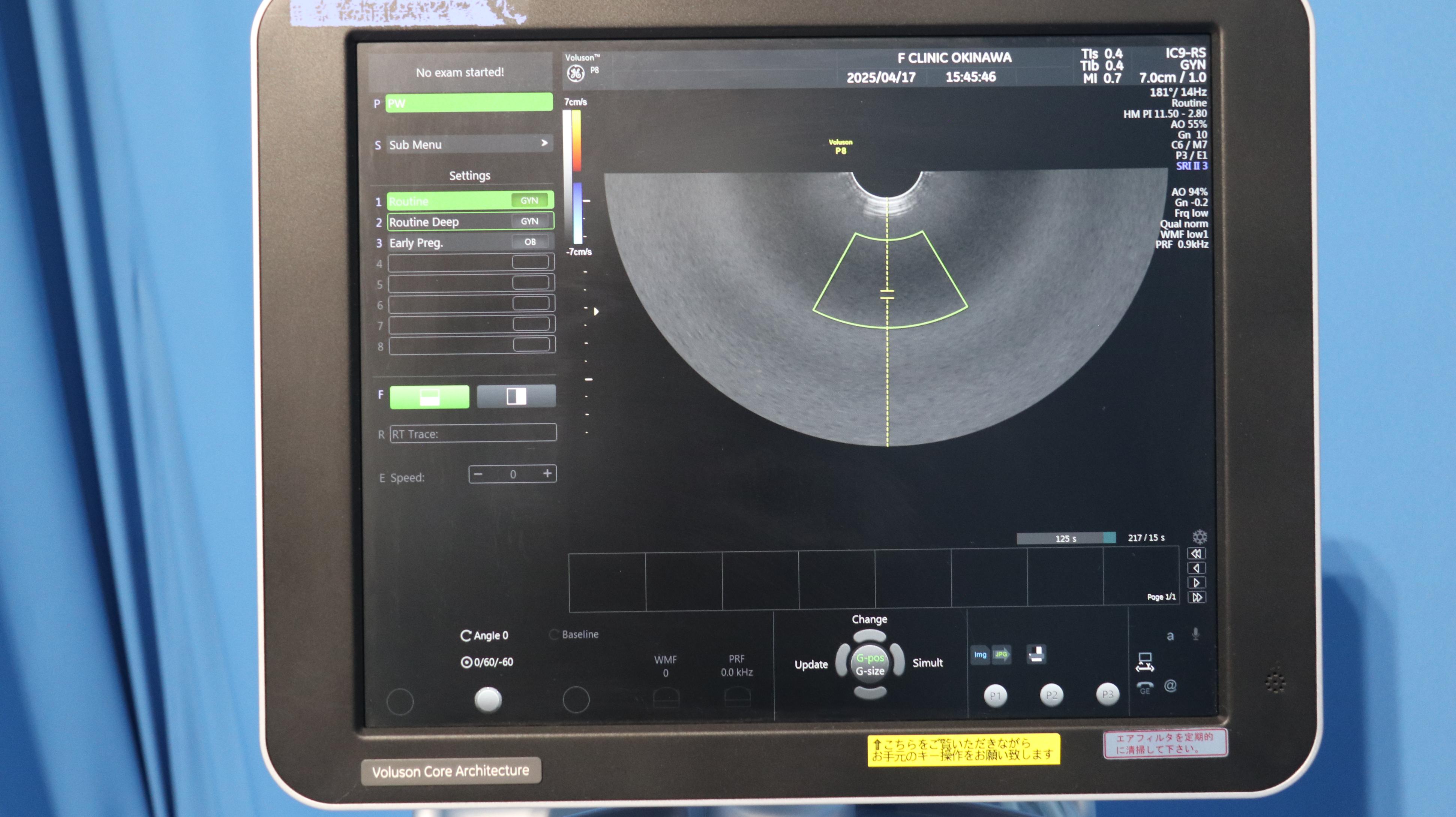Viewport: 1456px width, 817px height.
Task: Click the 125 s cine memory bar
Action: (1066, 539)
